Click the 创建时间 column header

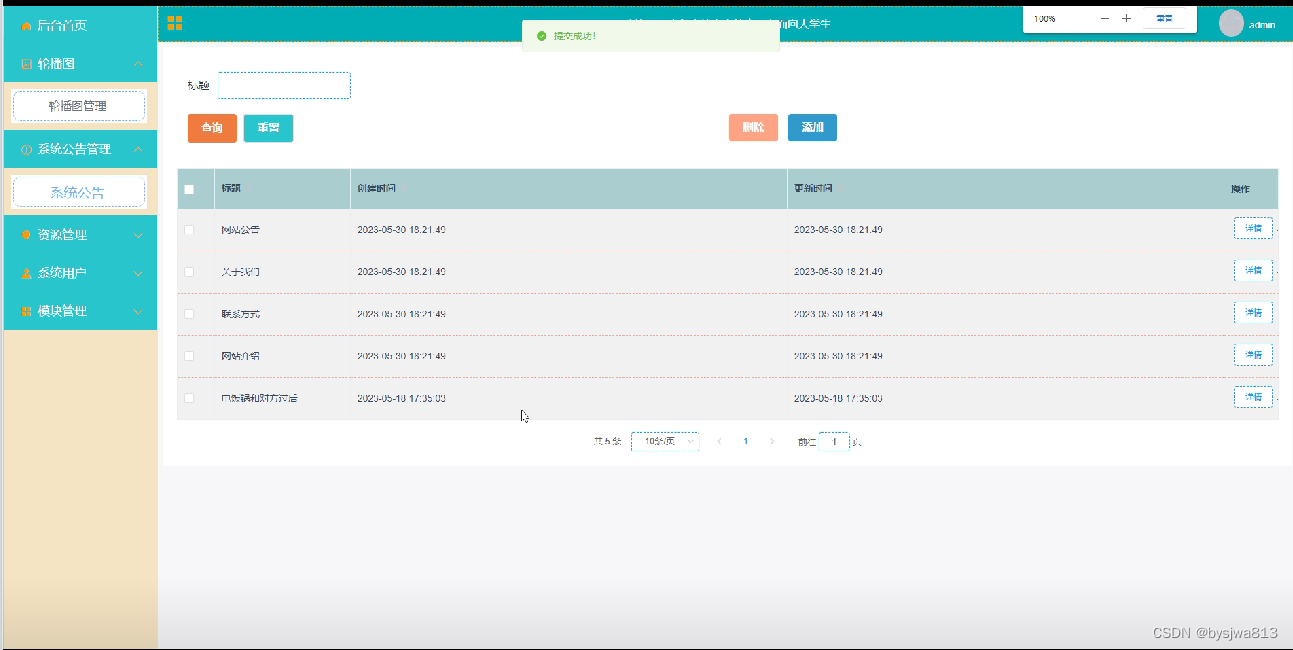(376, 189)
